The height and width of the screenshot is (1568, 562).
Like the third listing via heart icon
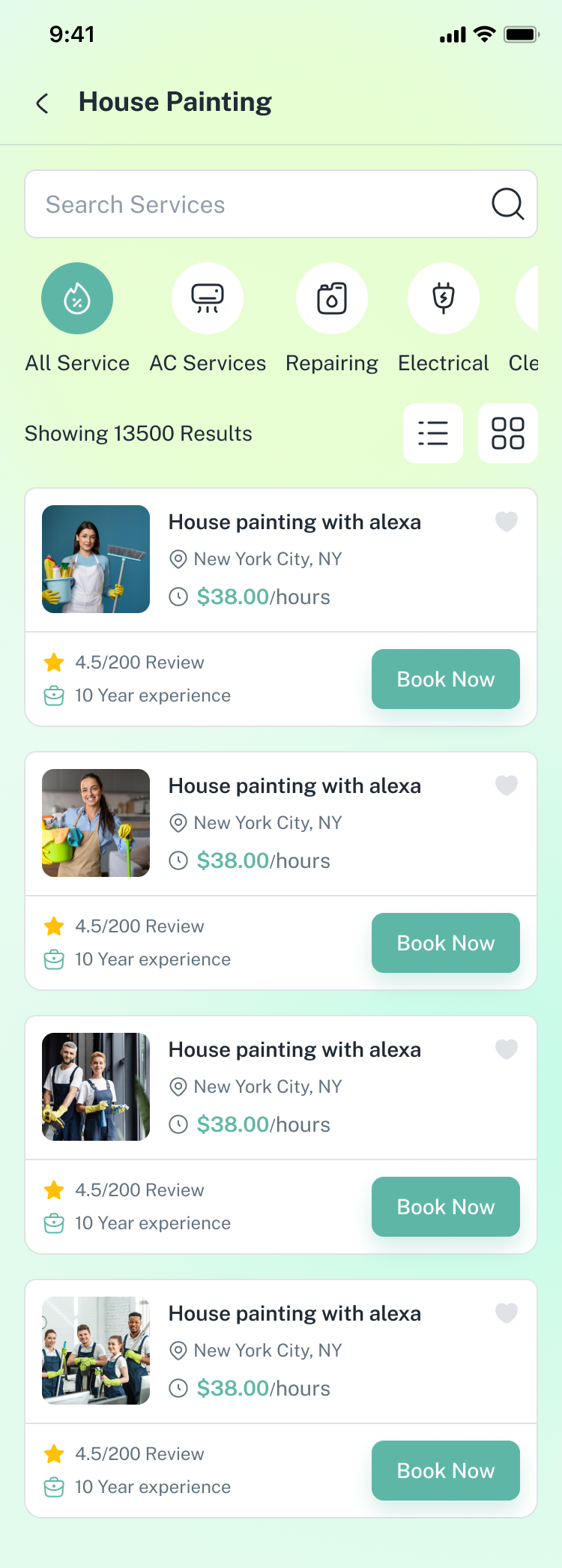[x=507, y=1049]
